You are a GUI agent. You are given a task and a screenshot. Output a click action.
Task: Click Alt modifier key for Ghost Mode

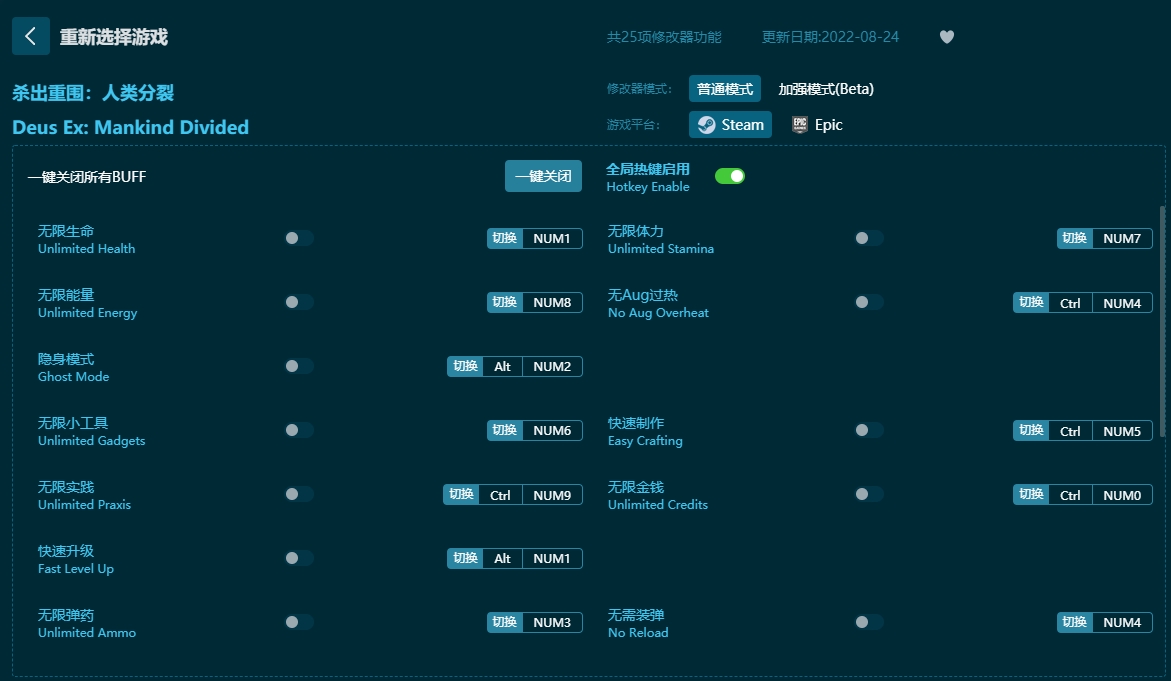tap(503, 367)
